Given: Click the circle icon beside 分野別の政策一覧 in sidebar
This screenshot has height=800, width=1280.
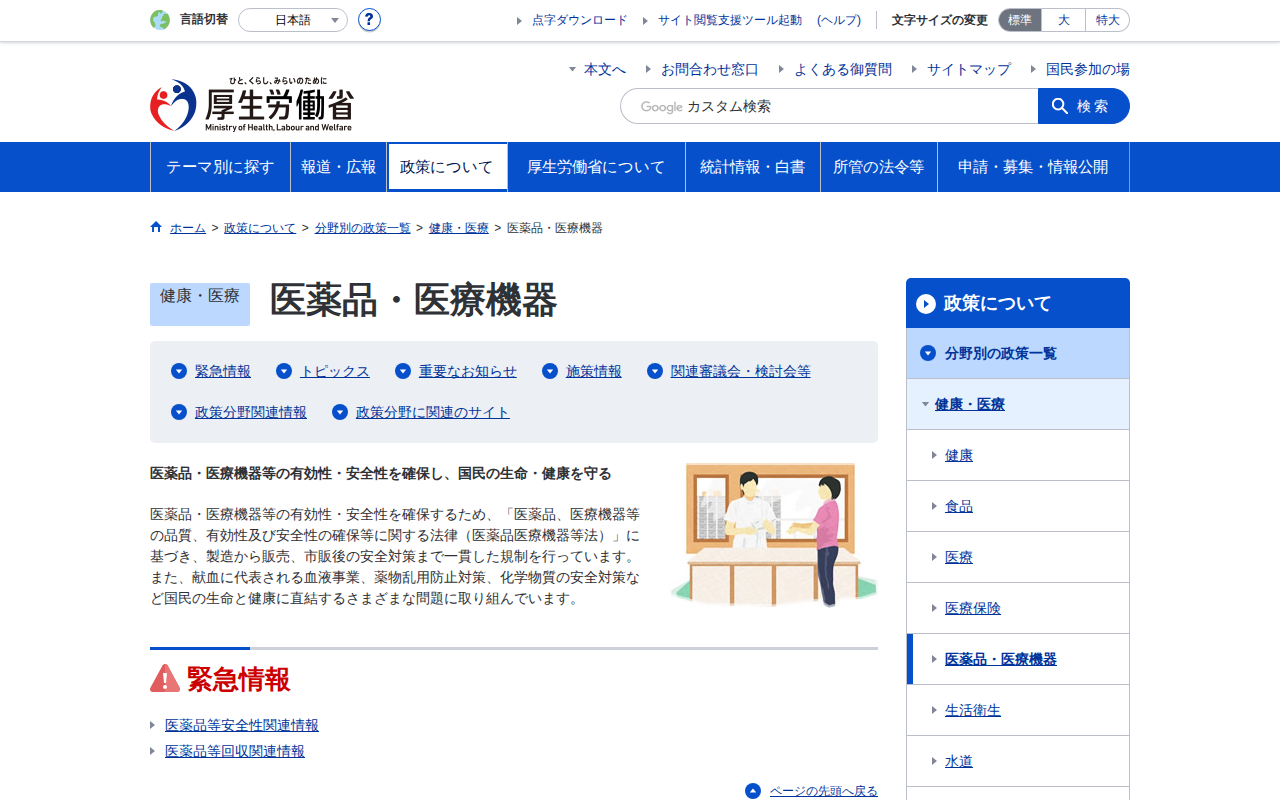Looking at the screenshot, I should (928, 353).
